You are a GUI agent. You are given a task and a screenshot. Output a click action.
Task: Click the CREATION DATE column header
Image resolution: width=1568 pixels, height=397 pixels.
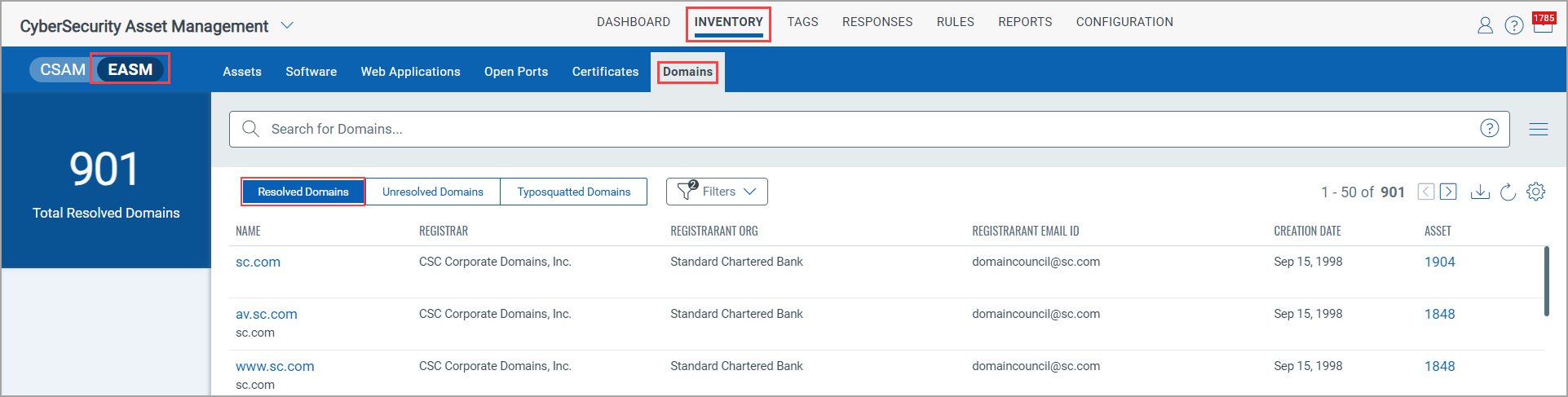(1308, 231)
